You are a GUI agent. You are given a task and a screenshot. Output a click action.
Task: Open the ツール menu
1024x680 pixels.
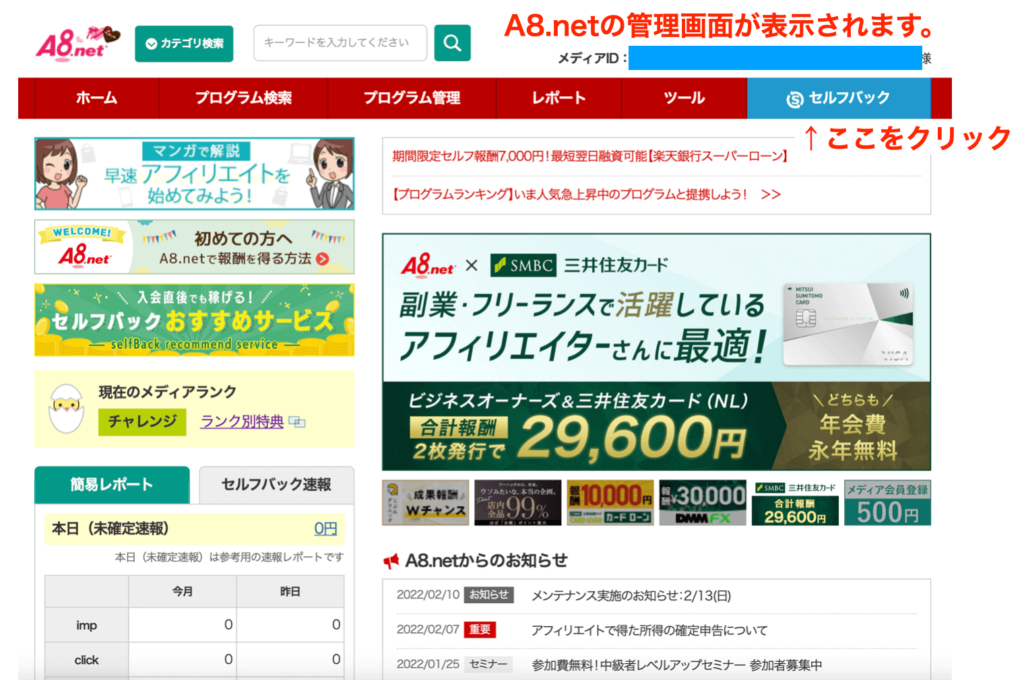[x=684, y=98]
